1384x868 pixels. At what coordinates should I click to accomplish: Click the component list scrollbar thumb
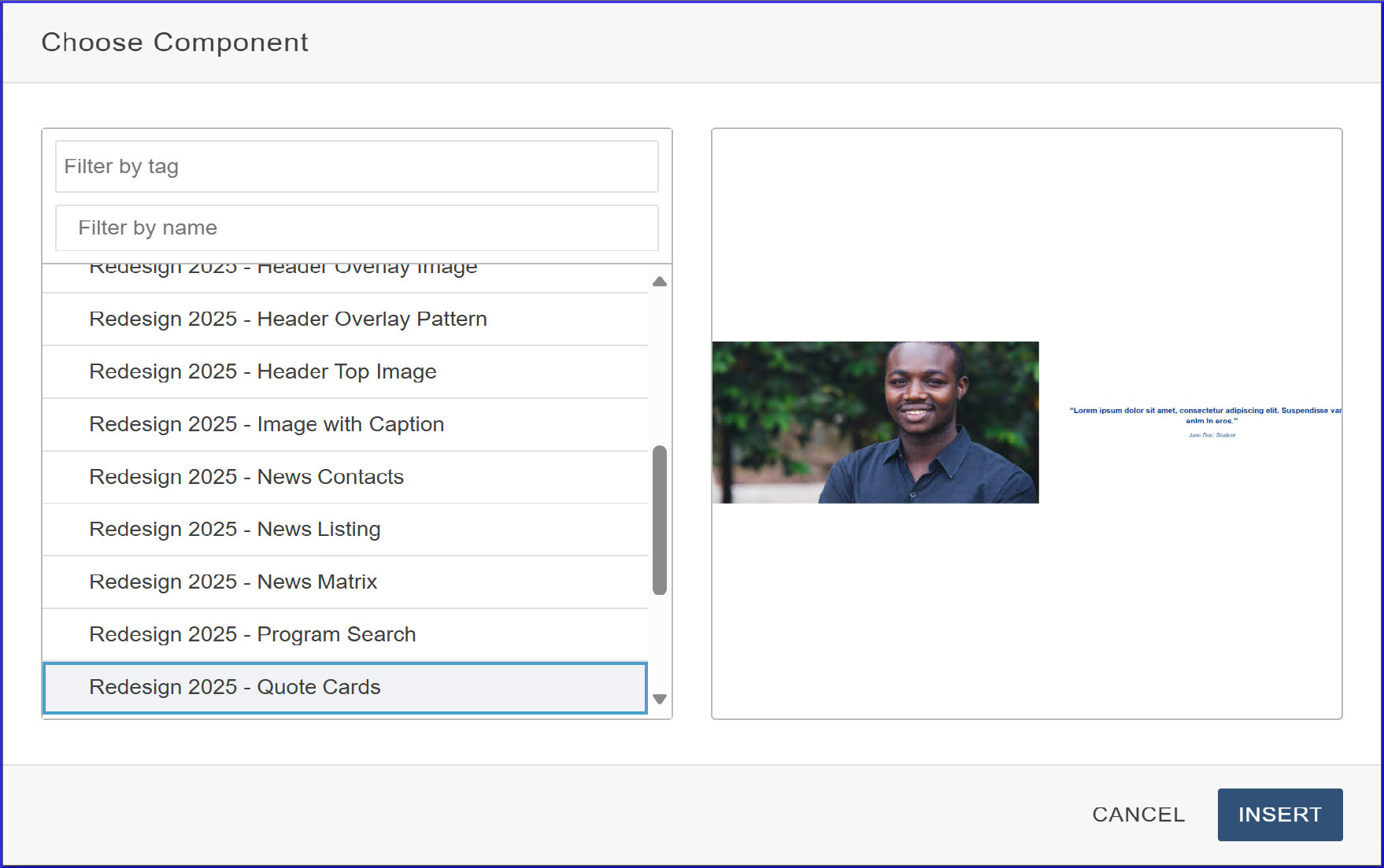(660, 519)
